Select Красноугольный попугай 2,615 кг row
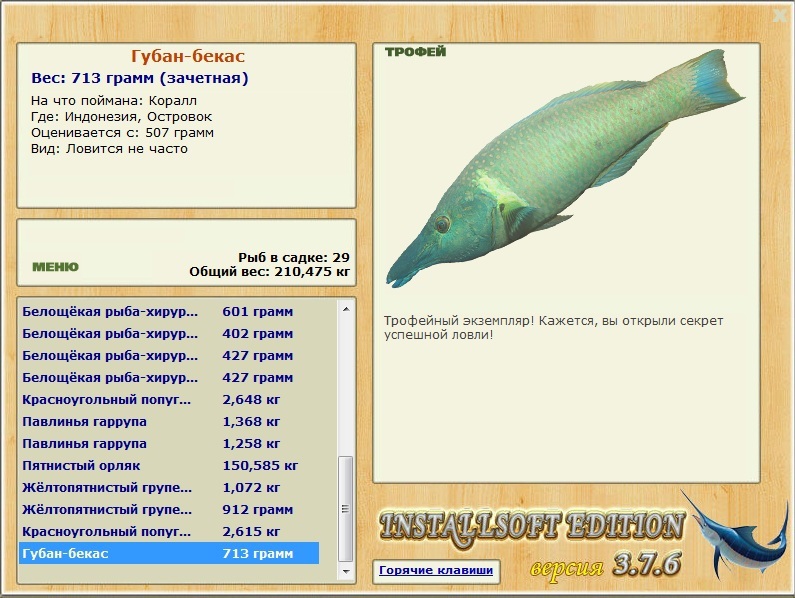The image size is (795, 598). (x=169, y=532)
